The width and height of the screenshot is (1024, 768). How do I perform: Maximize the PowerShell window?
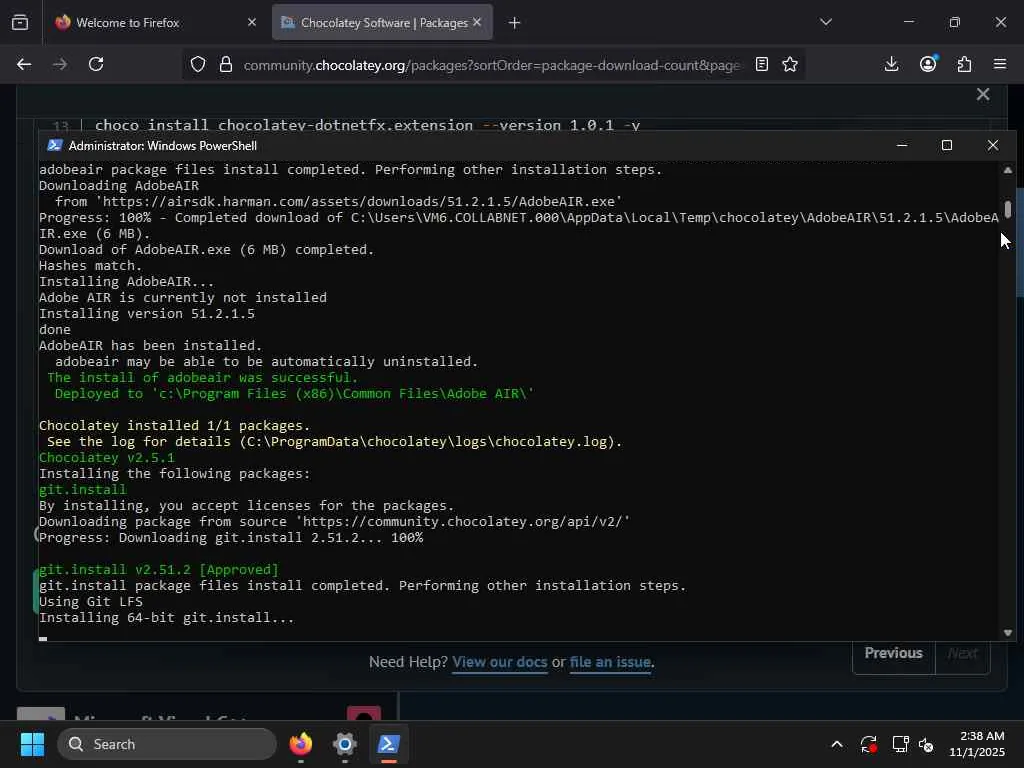coord(947,145)
